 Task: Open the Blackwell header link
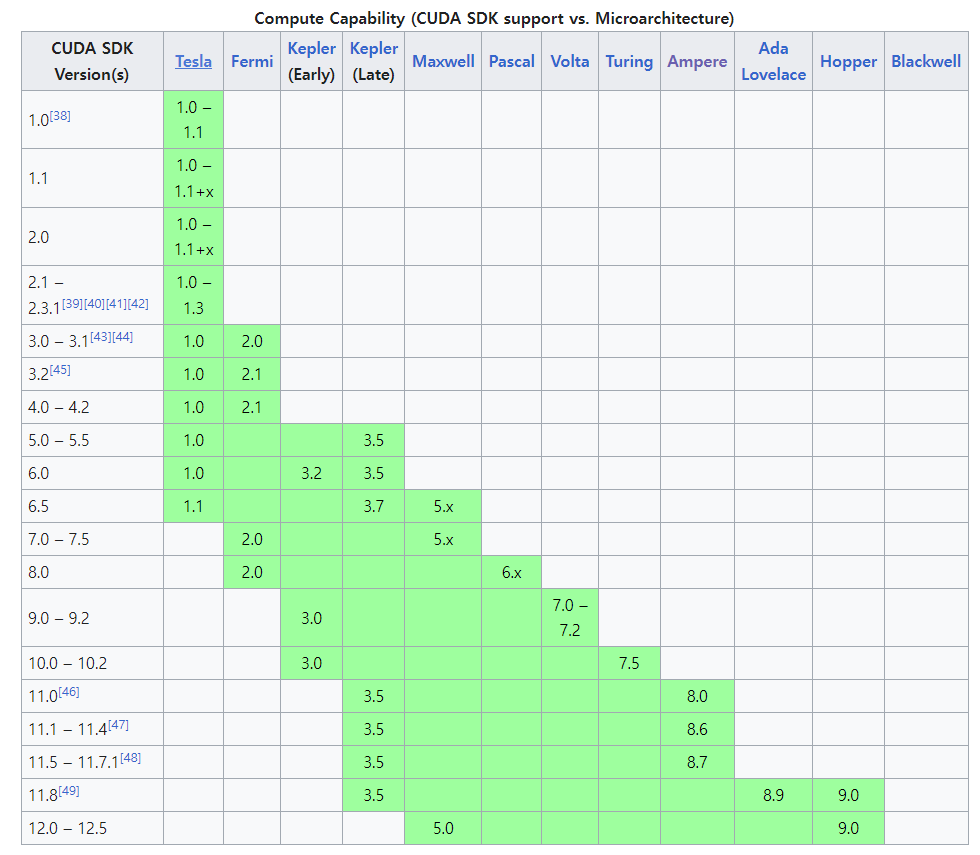[x=926, y=61]
